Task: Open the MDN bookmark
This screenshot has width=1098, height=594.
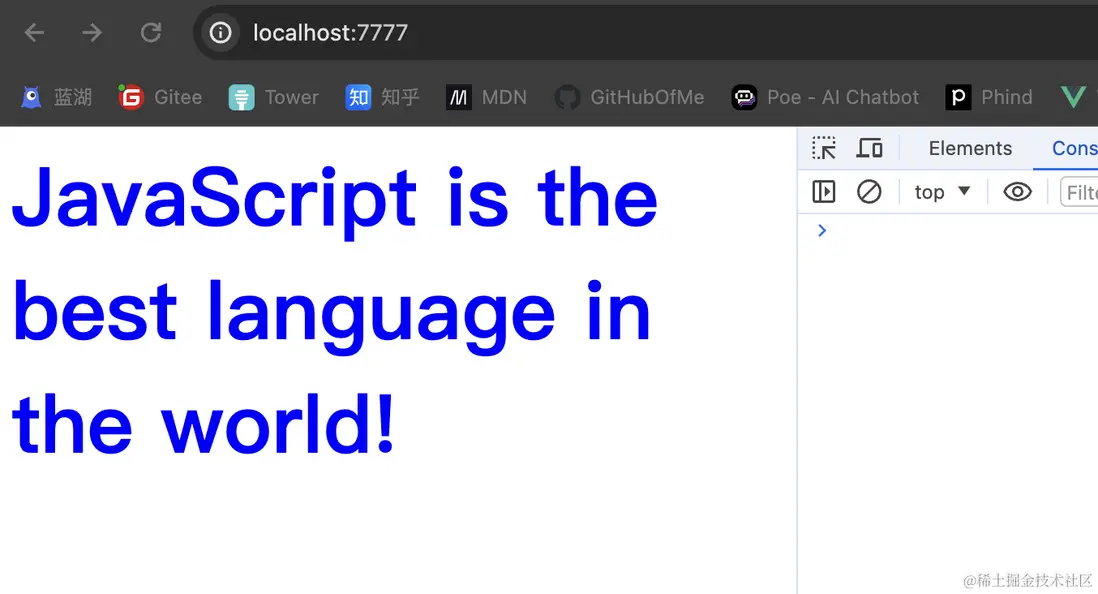Action: [x=486, y=97]
